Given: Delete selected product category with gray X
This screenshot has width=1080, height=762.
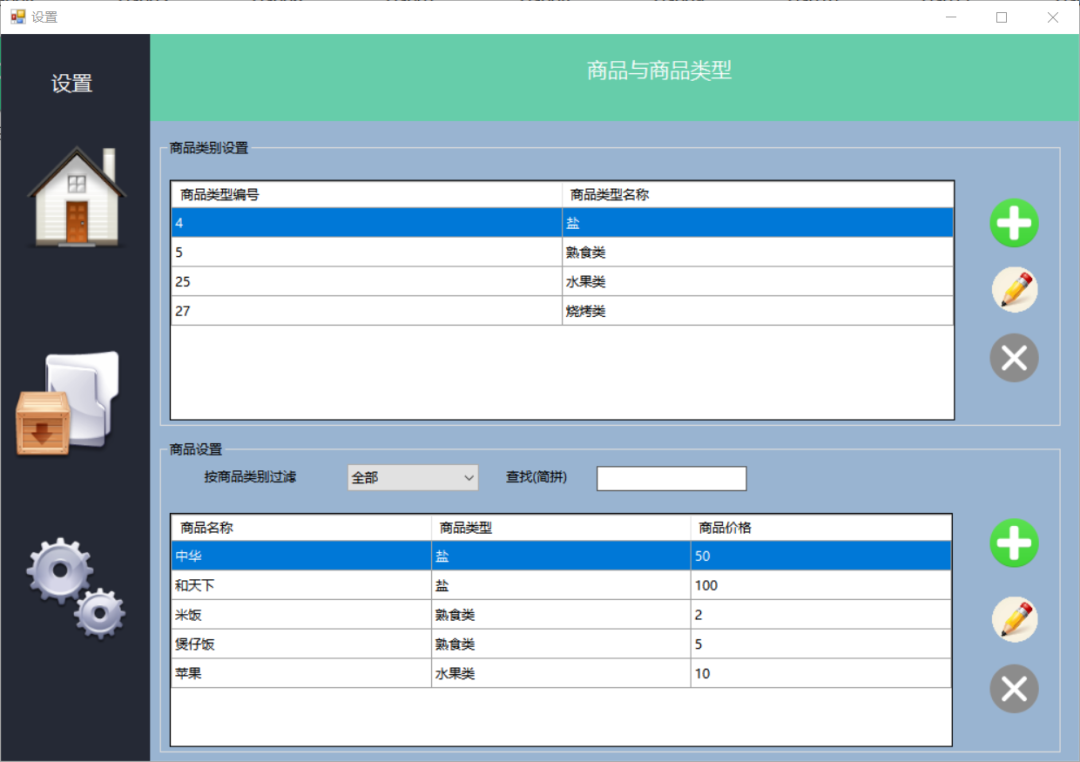Looking at the screenshot, I should pos(1014,358).
